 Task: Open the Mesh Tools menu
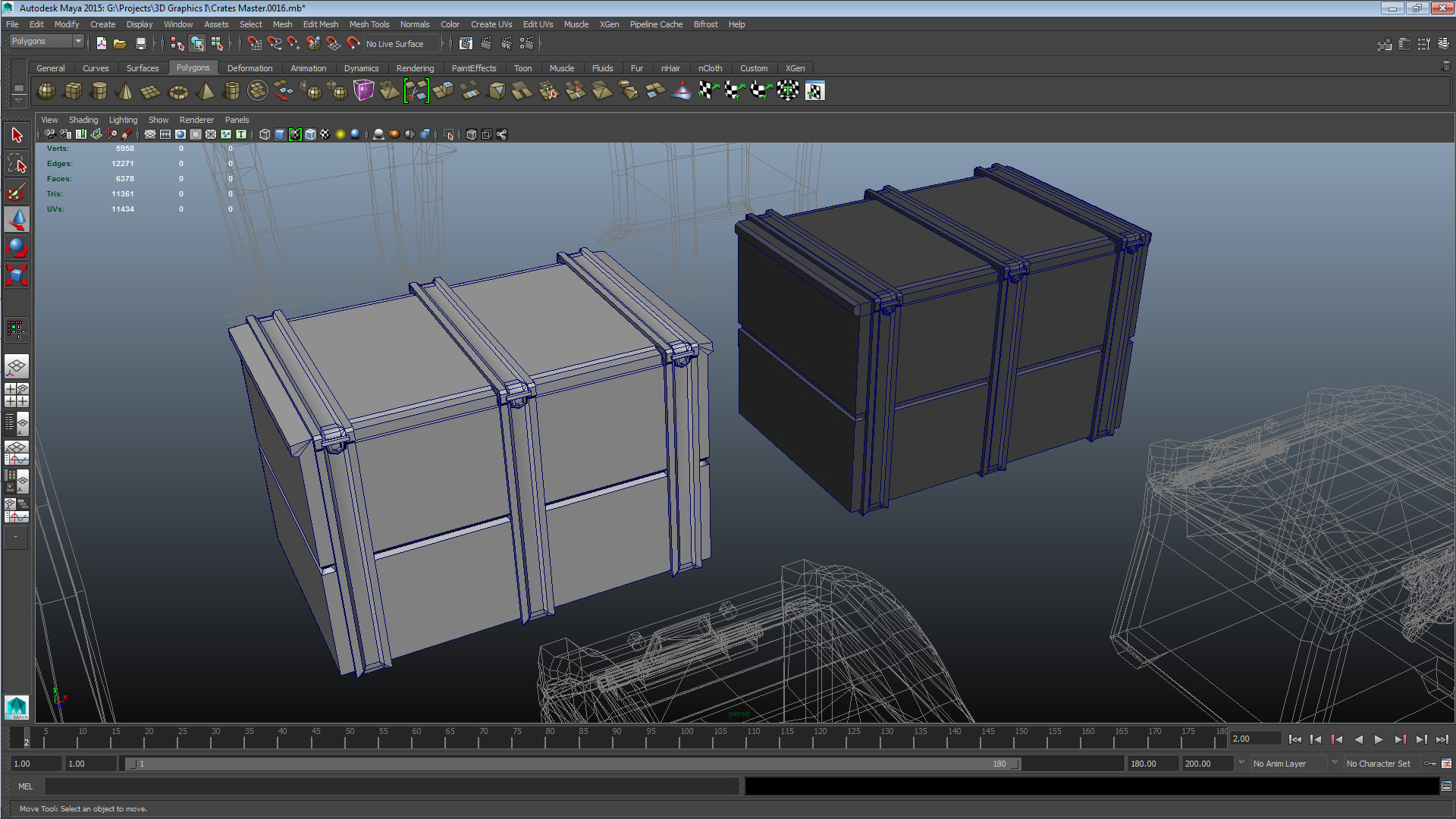[x=369, y=24]
